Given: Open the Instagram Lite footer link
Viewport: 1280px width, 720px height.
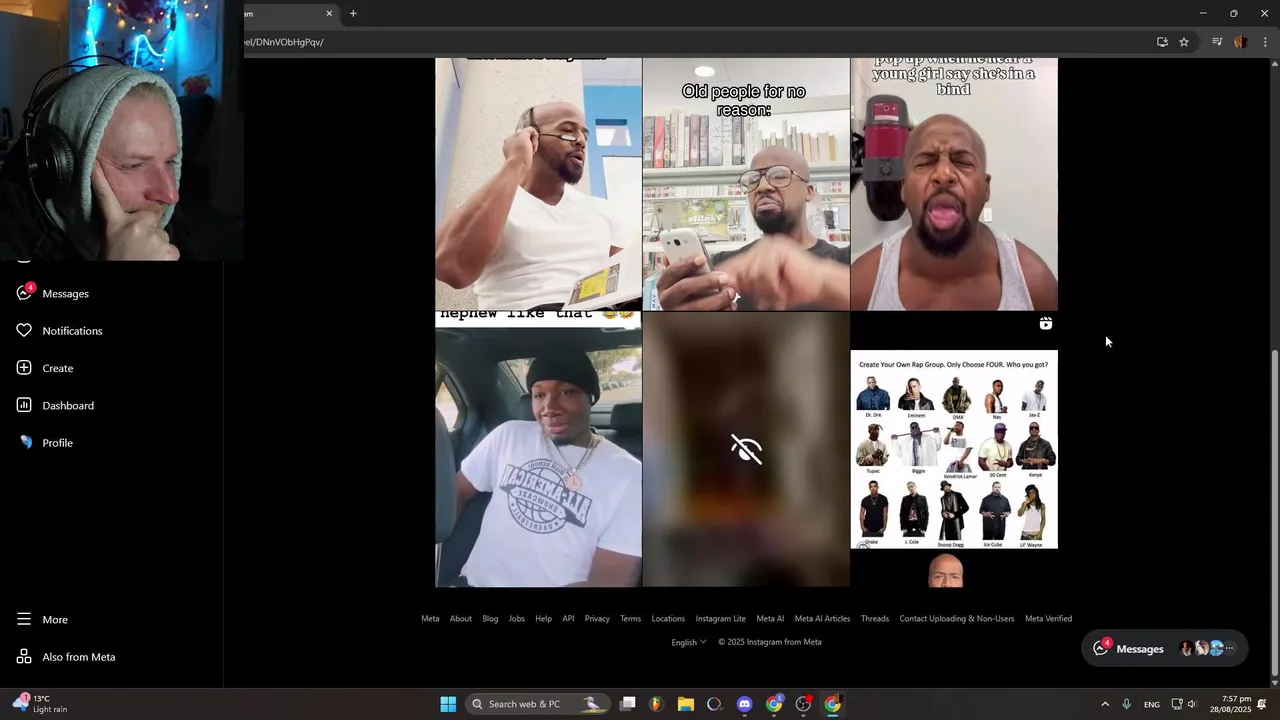Looking at the screenshot, I should point(721,618).
